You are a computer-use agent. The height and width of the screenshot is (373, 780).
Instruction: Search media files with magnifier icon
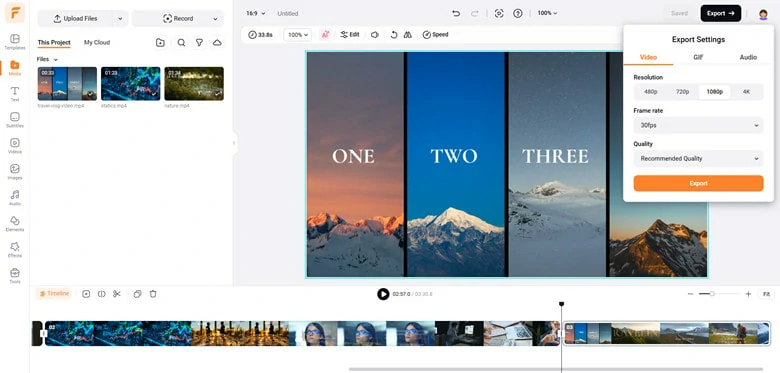click(182, 43)
